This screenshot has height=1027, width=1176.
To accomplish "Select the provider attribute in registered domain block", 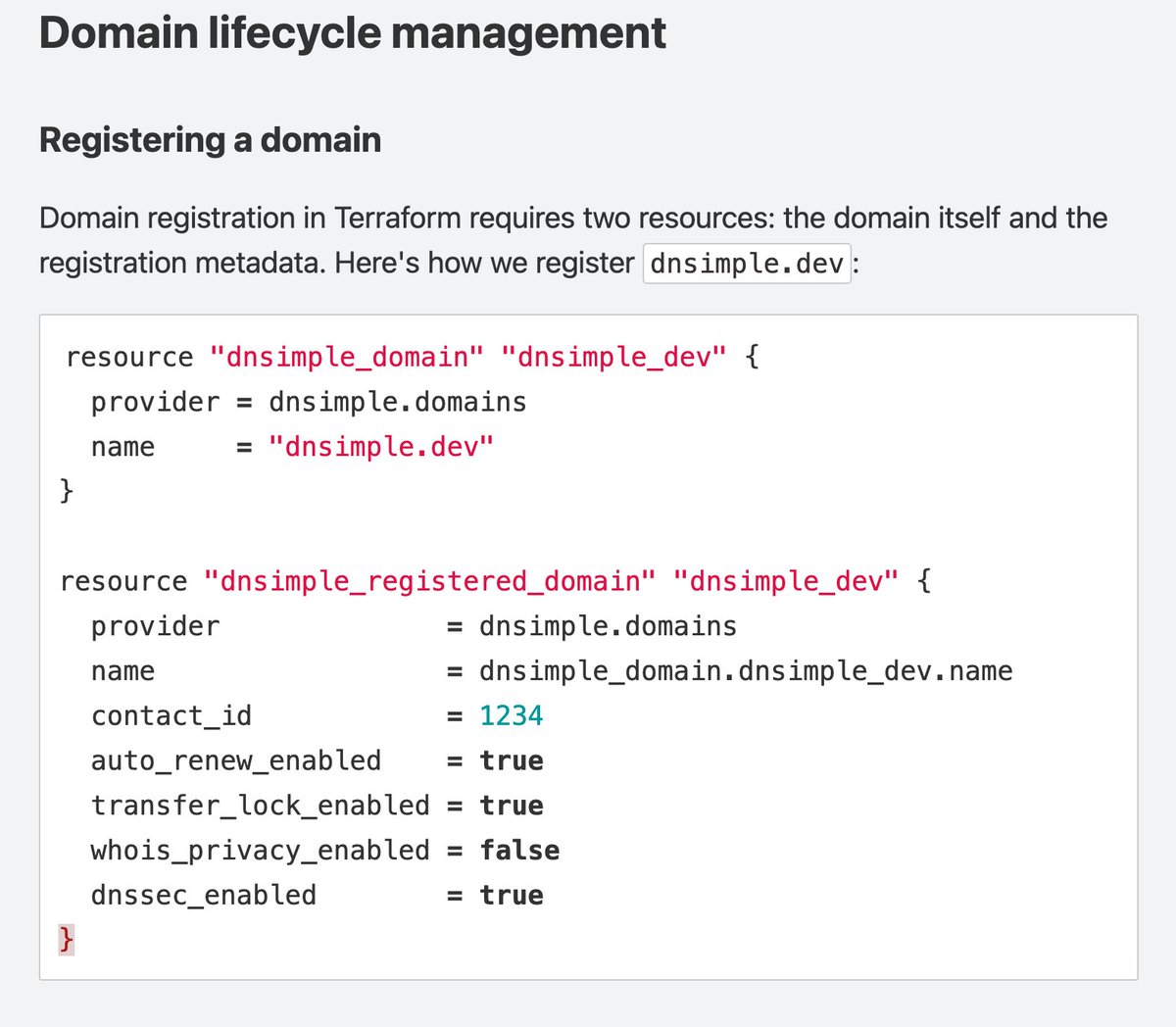I will 154,625.
